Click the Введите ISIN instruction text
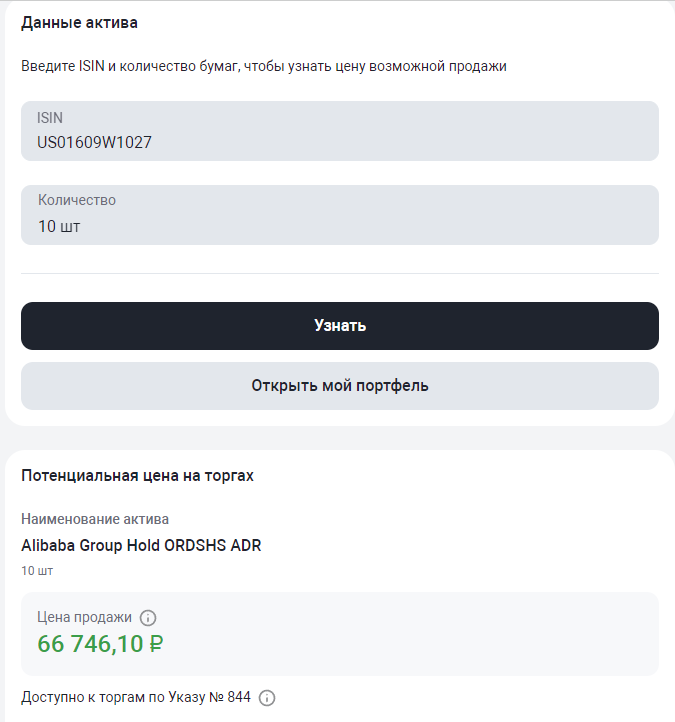675x722 pixels. click(x=264, y=66)
